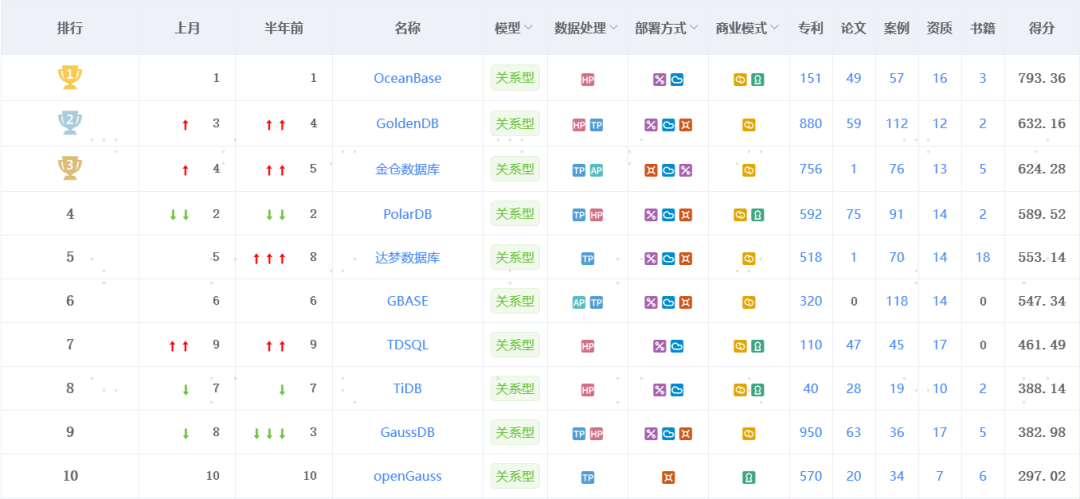
Task: Click the HP badge in PolarDB row
Action: click(x=596, y=215)
